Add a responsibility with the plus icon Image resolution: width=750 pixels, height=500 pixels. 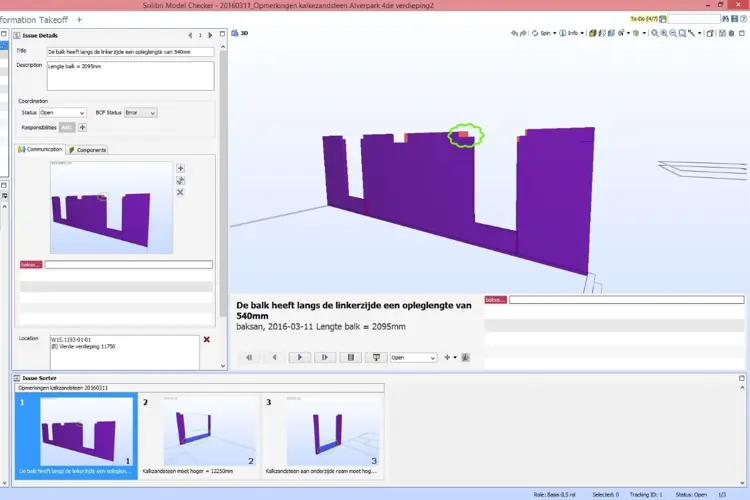click(83, 127)
